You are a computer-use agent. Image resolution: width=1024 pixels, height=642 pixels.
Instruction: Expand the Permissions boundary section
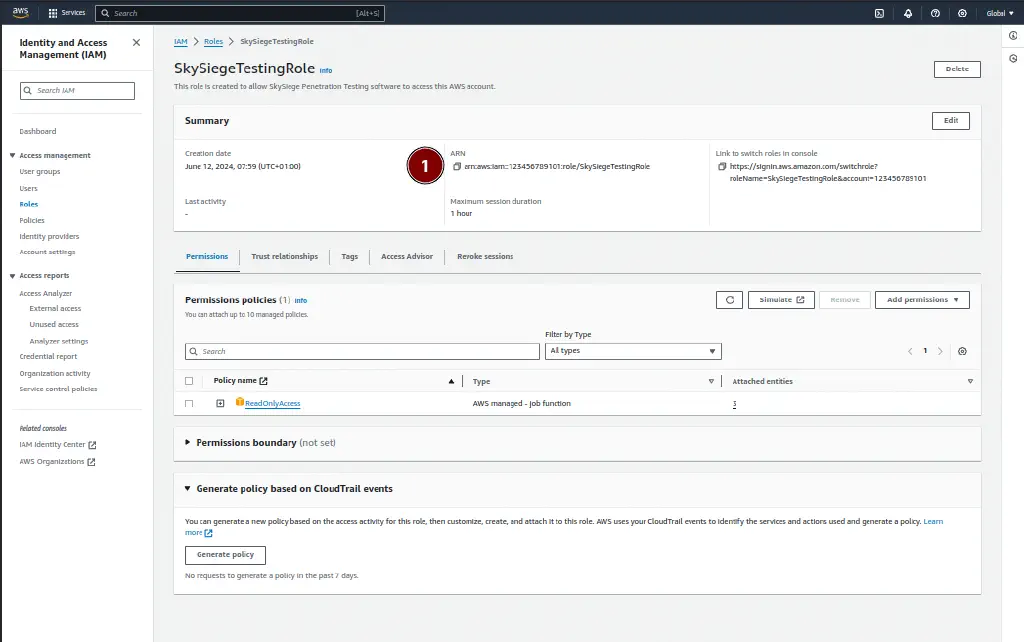[187, 442]
